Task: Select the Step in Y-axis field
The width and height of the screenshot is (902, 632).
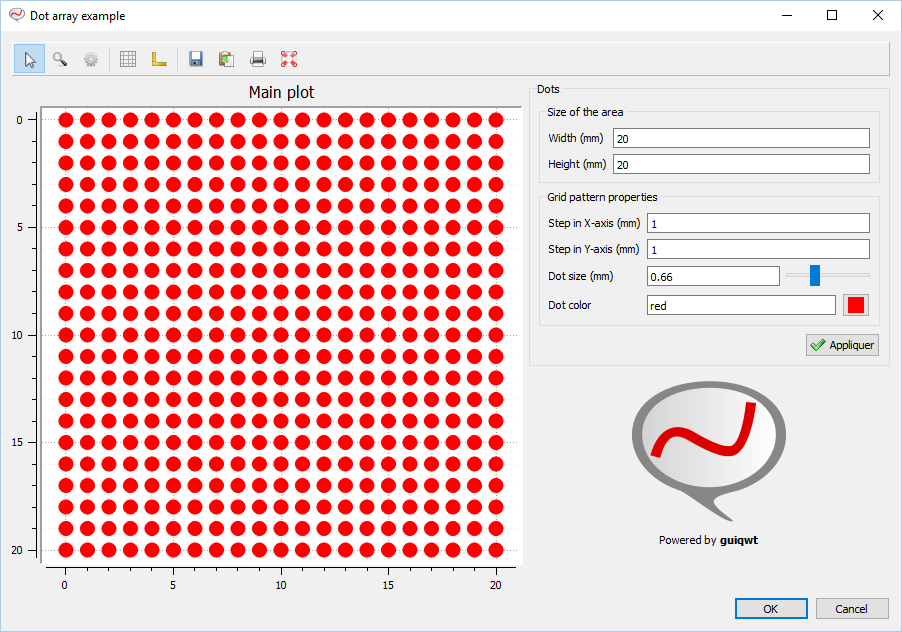Action: tap(758, 250)
